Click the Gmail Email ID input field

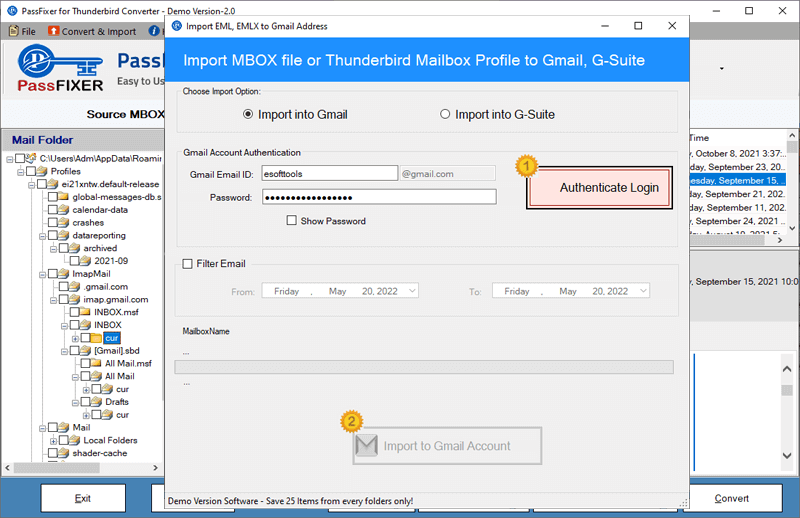pos(330,174)
